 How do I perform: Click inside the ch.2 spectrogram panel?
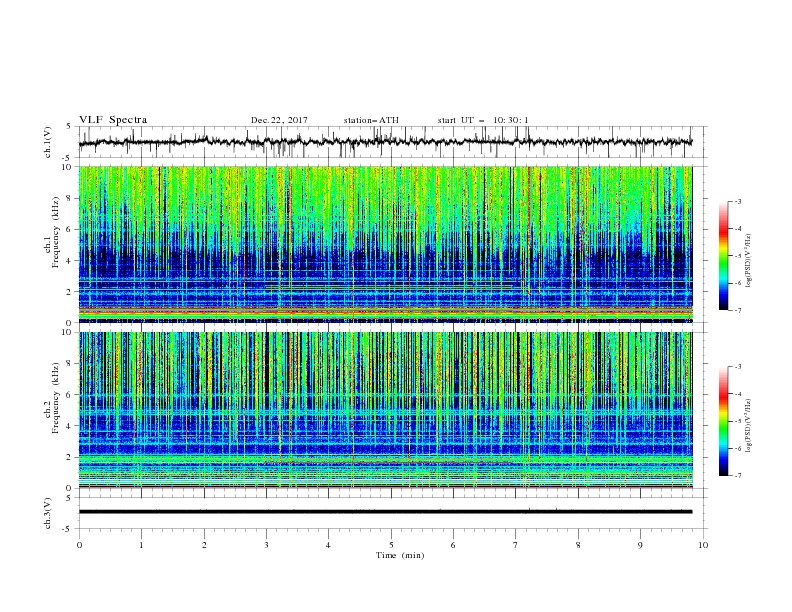pyautogui.click(x=385, y=410)
